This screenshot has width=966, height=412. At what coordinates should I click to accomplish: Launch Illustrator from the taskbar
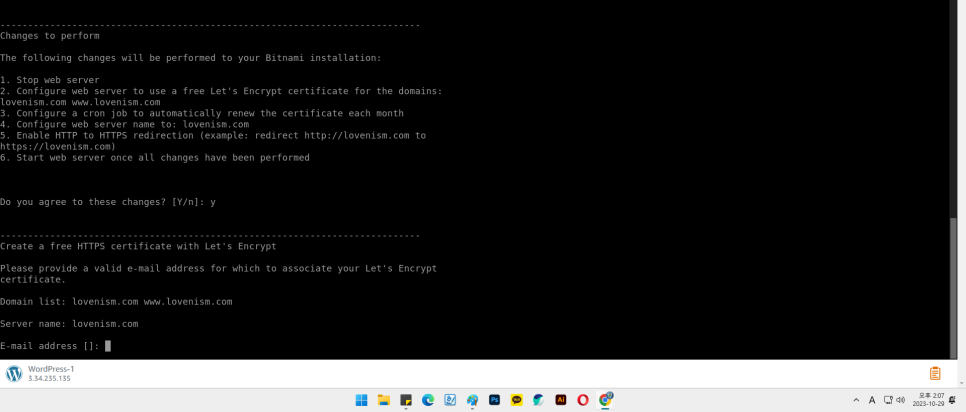click(x=561, y=400)
